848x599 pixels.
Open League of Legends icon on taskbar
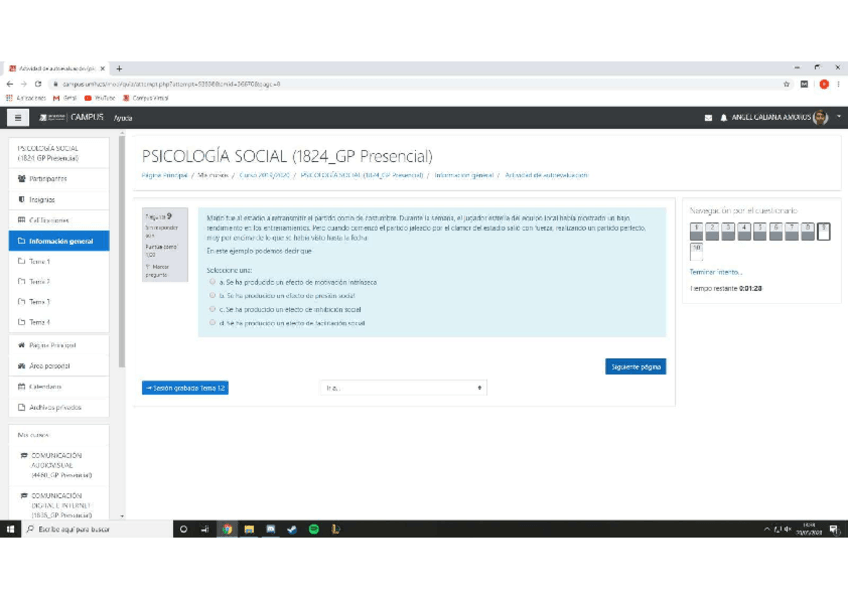click(x=335, y=529)
